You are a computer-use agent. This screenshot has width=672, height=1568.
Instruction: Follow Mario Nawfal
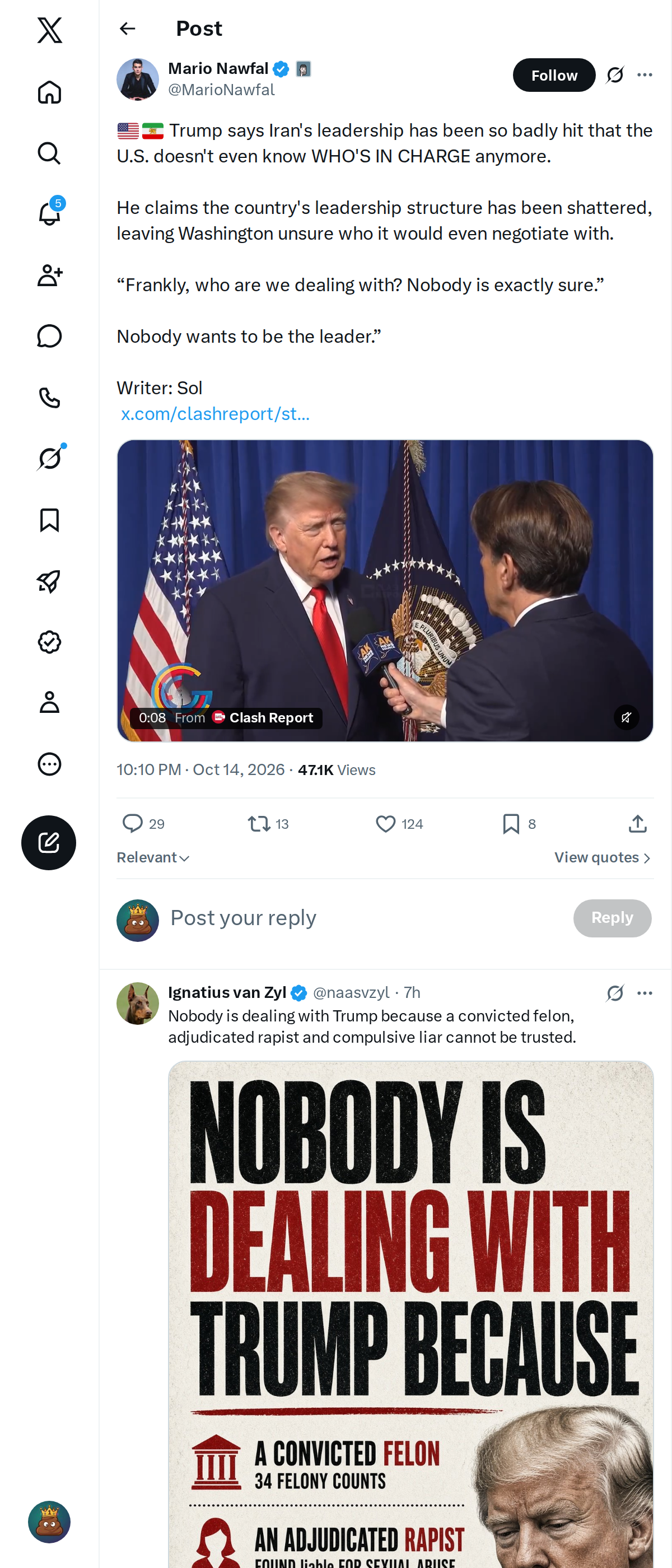554,75
